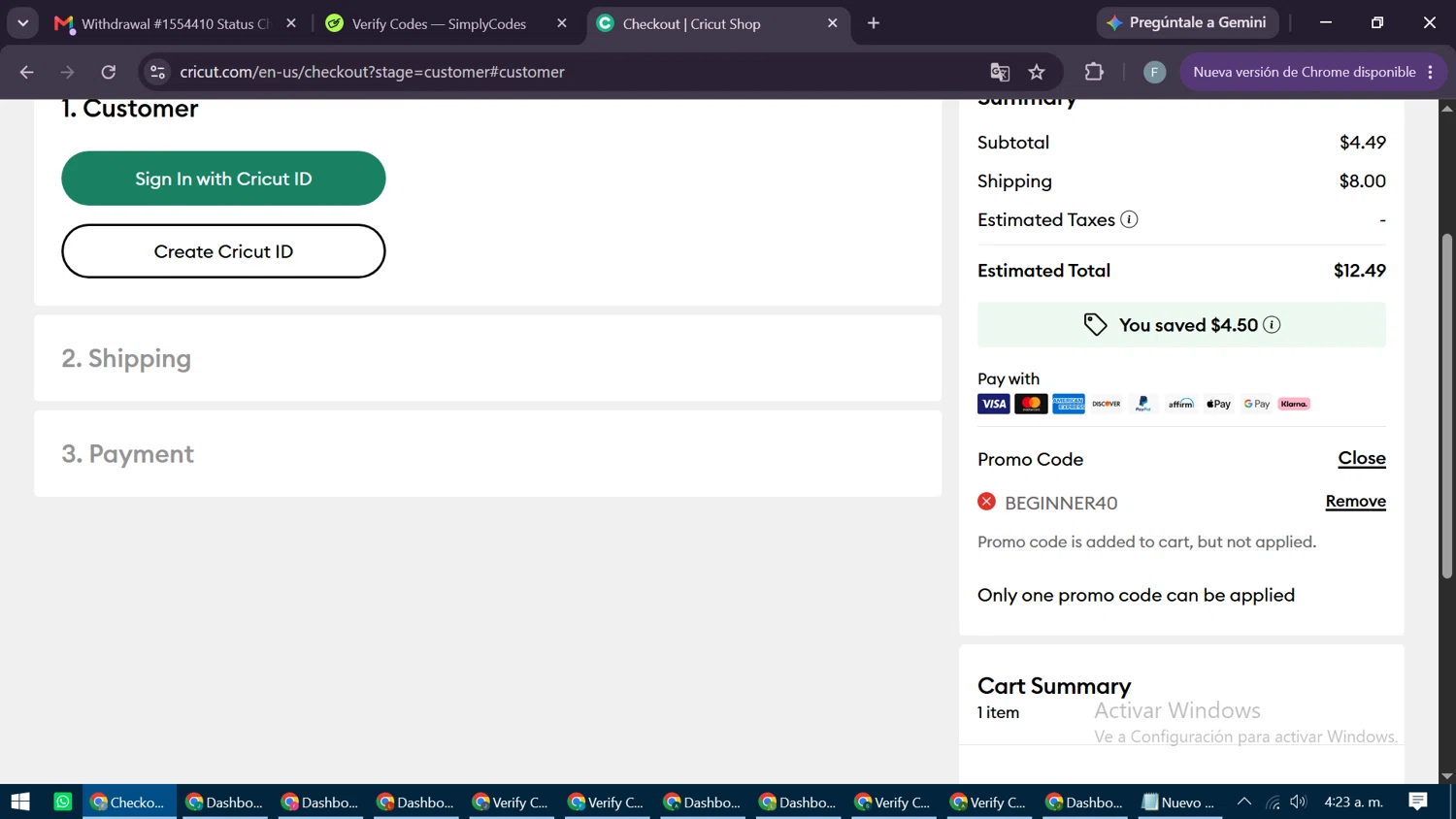Open Chrome's three-dot menu

coord(1431,72)
